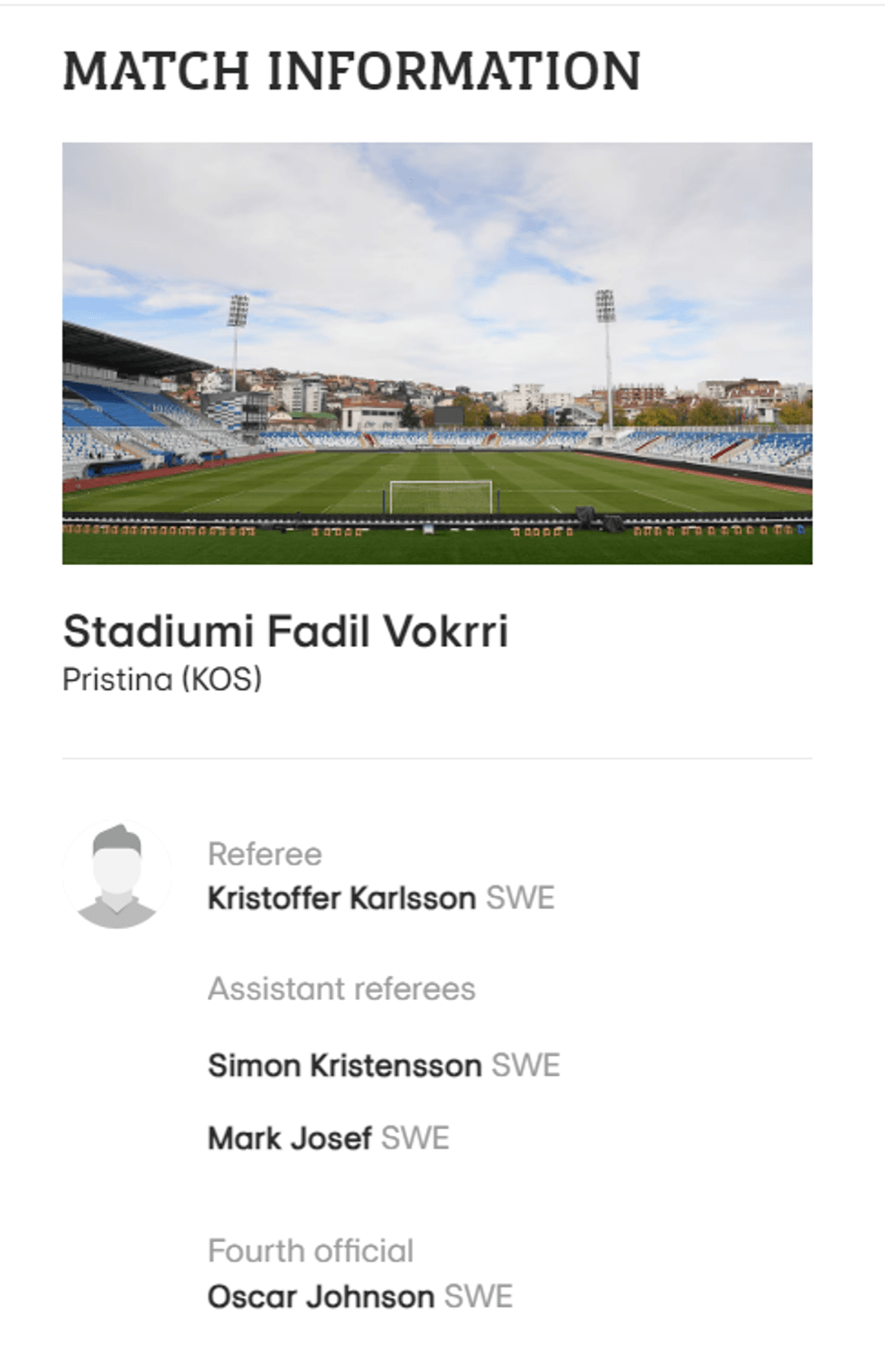
Task: Click SWE beside Kristoffer Karlsson
Action: pyautogui.click(x=520, y=898)
